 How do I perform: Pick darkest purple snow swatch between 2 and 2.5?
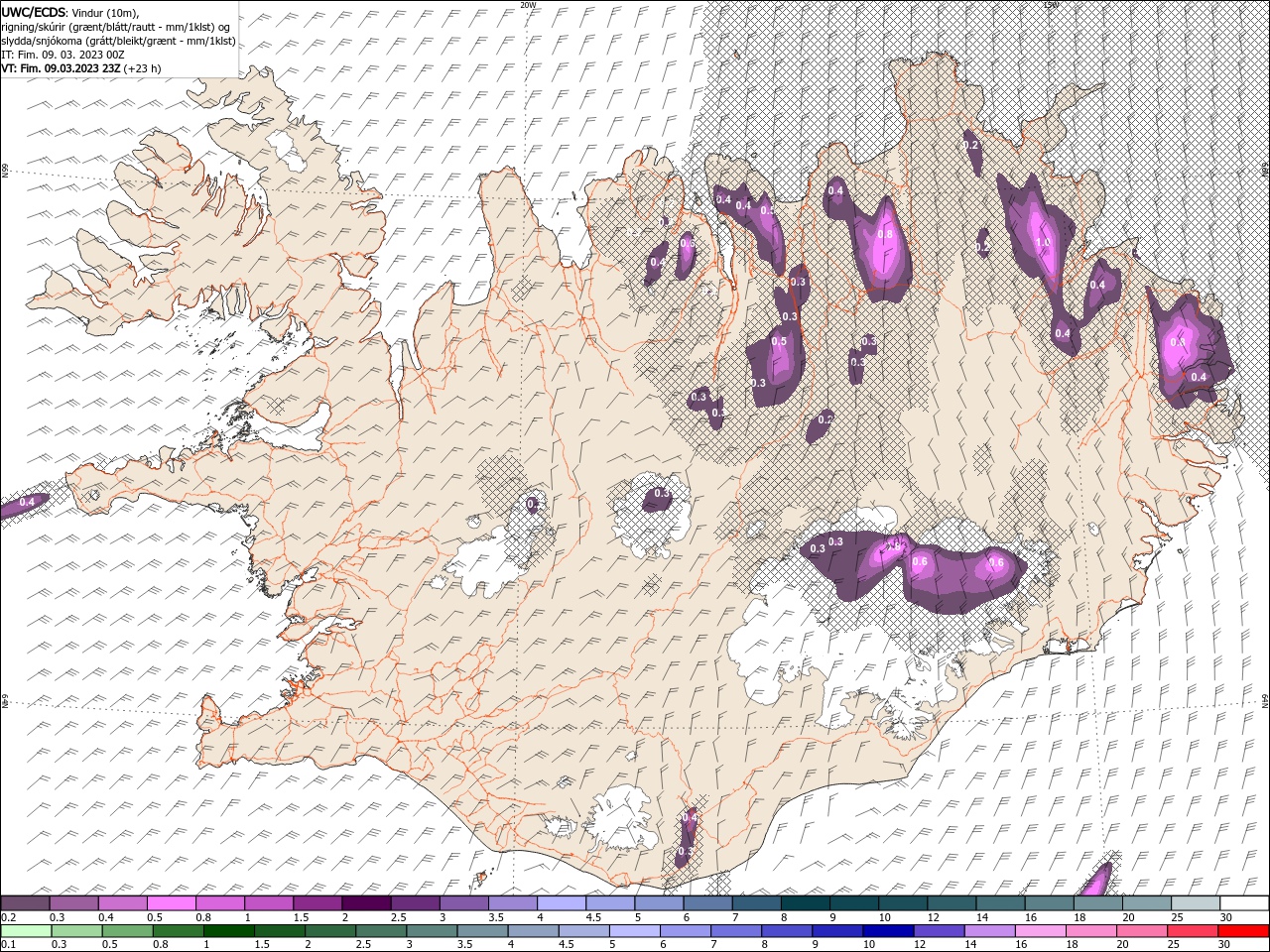365,903
